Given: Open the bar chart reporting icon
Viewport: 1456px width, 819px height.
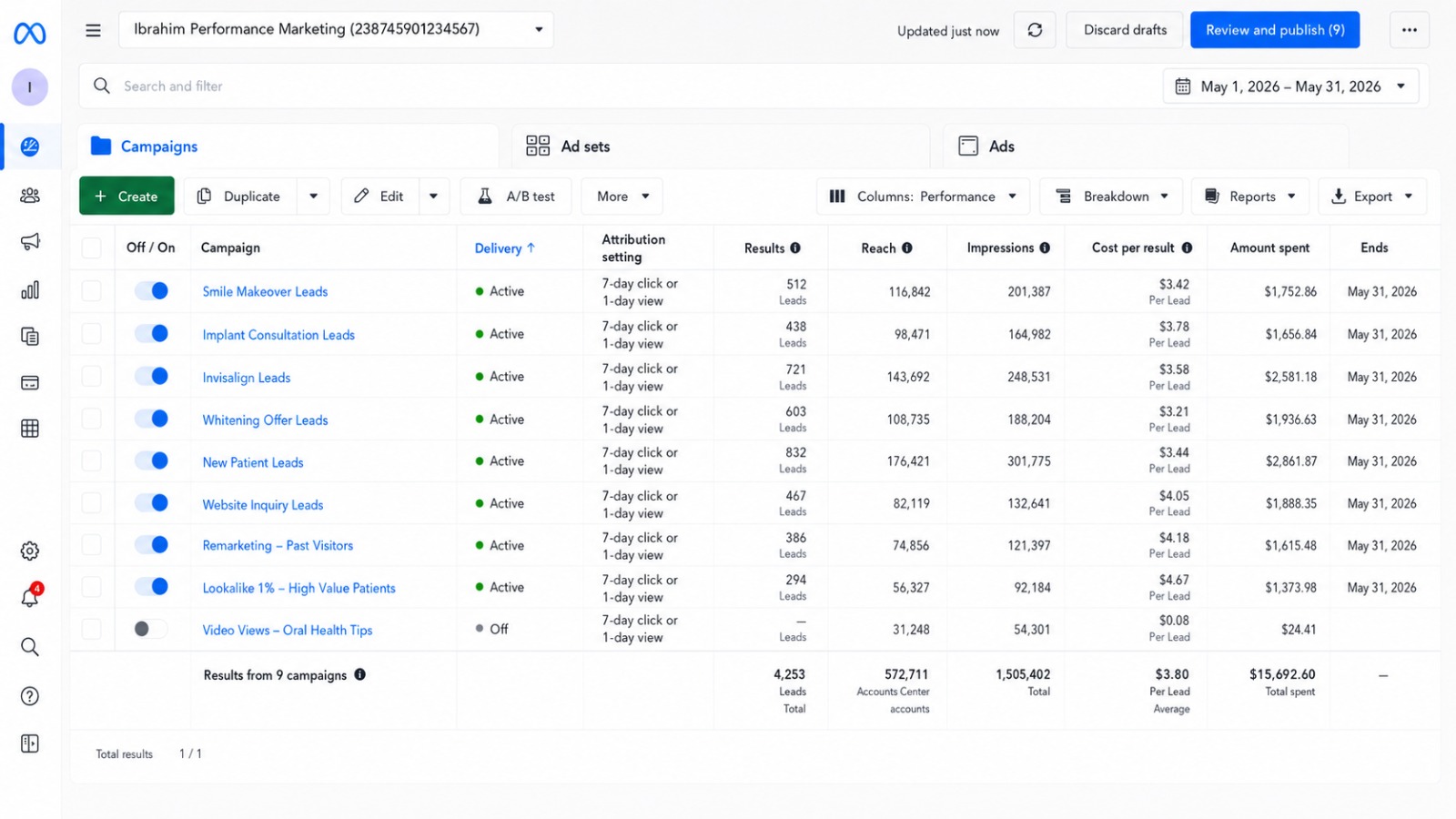Looking at the screenshot, I should (x=30, y=289).
